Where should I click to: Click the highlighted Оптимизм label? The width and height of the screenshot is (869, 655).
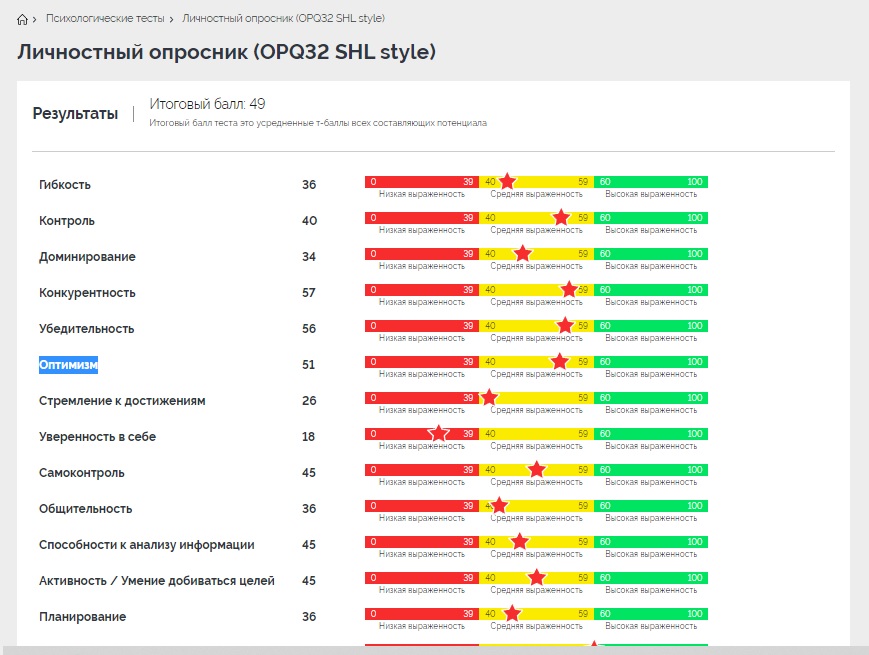pyautogui.click(x=68, y=365)
